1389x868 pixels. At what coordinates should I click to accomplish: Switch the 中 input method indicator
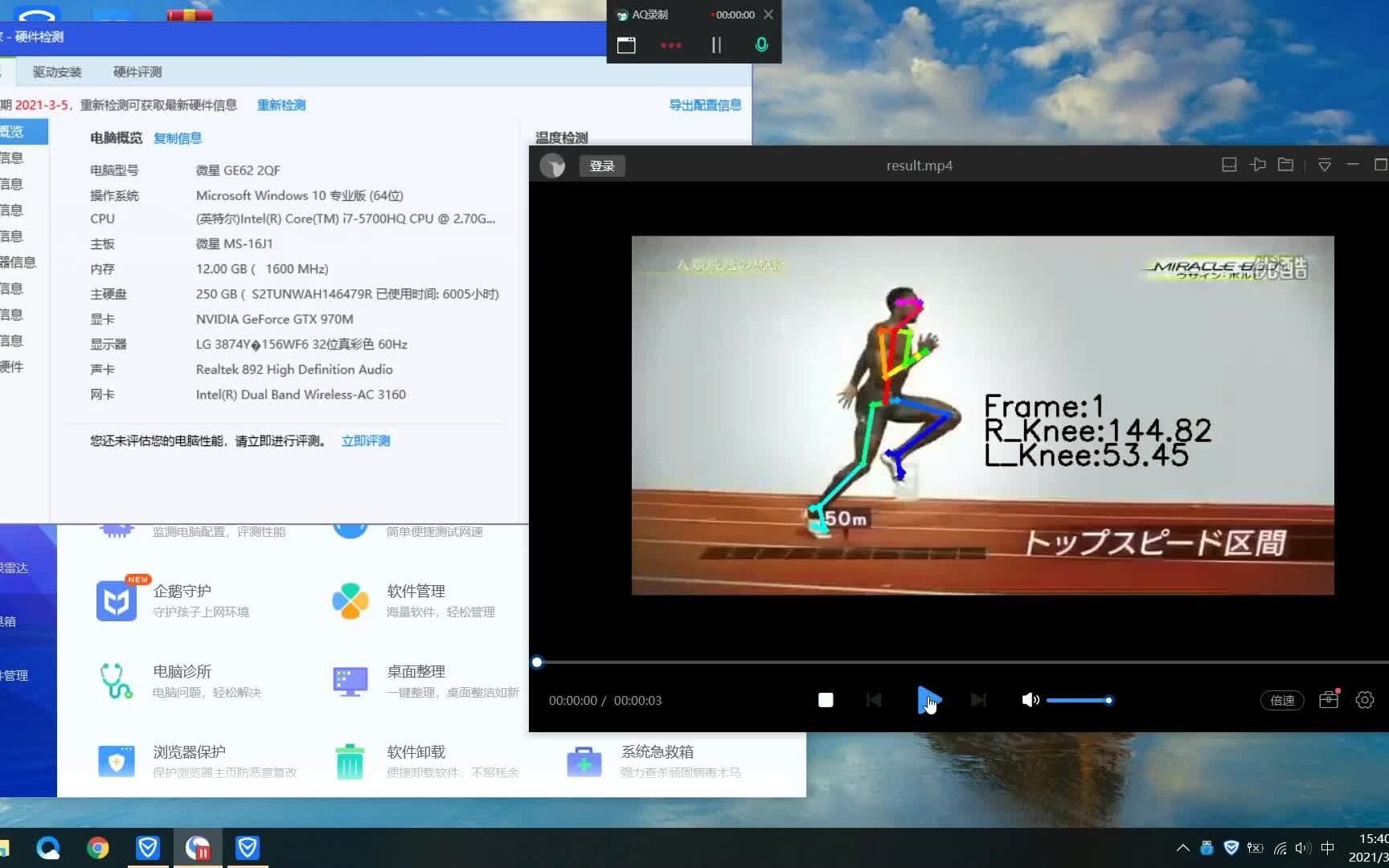pyautogui.click(x=1328, y=848)
